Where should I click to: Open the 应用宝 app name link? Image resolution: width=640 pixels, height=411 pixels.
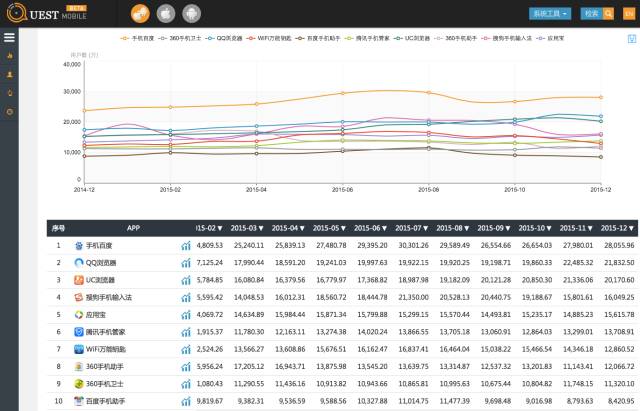[x=96, y=315]
